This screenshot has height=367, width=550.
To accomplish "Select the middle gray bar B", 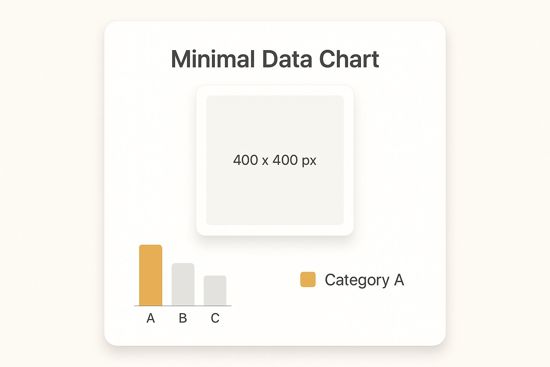I will pyautogui.click(x=183, y=284).
